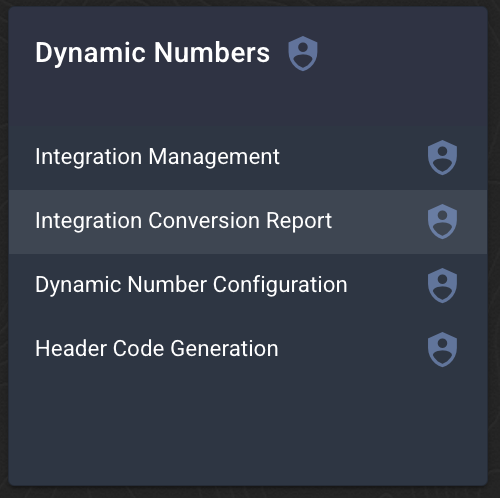Click the shield icon next to Header Code Generation

[442, 349]
